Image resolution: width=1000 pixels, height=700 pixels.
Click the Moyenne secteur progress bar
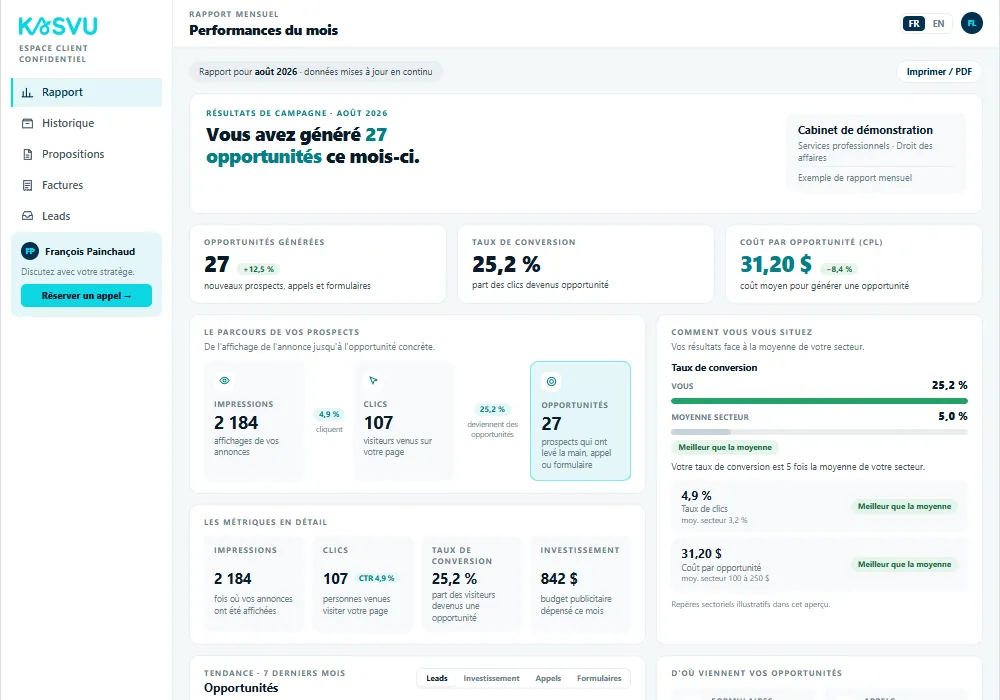[819, 432]
